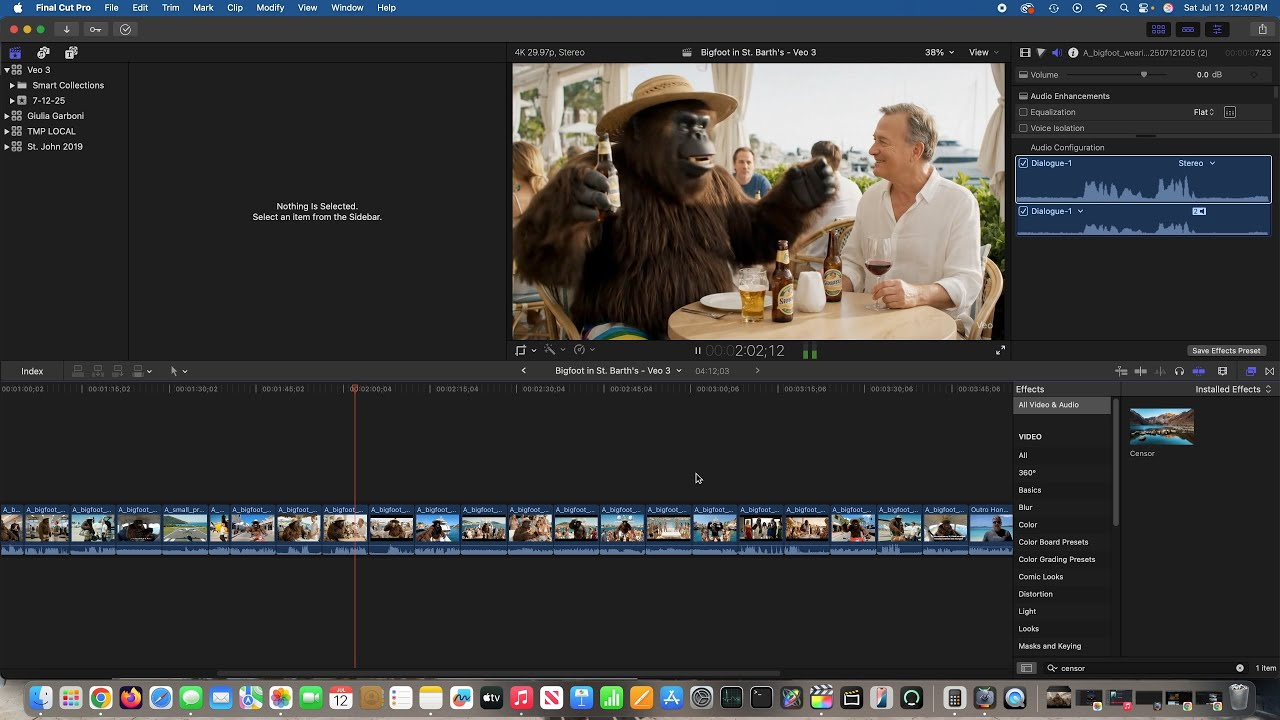Expand the Smart Collections folder

click(x=12, y=85)
